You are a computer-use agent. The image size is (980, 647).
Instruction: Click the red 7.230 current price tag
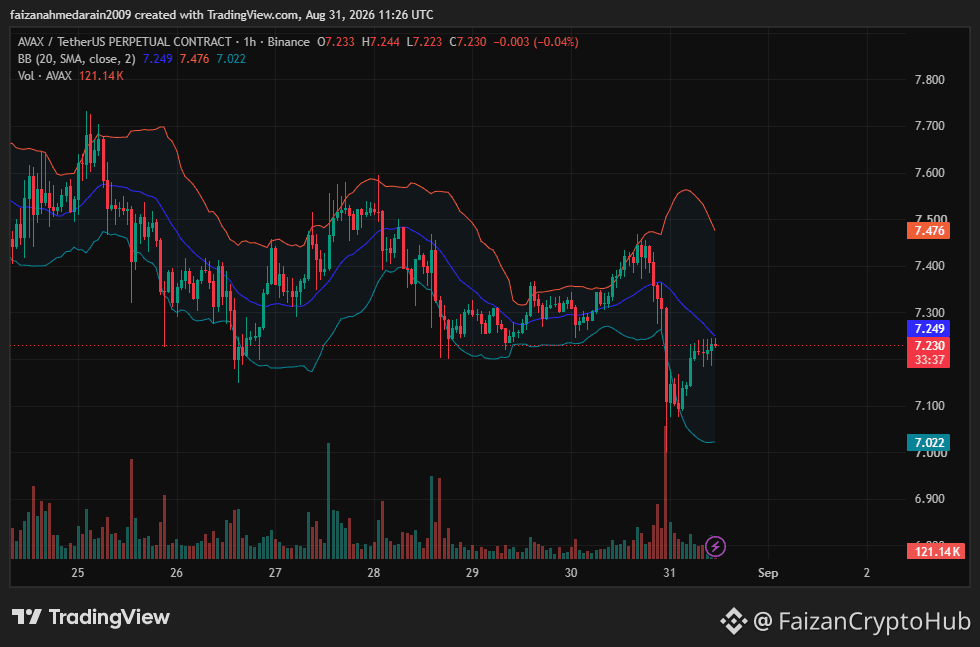coord(929,346)
